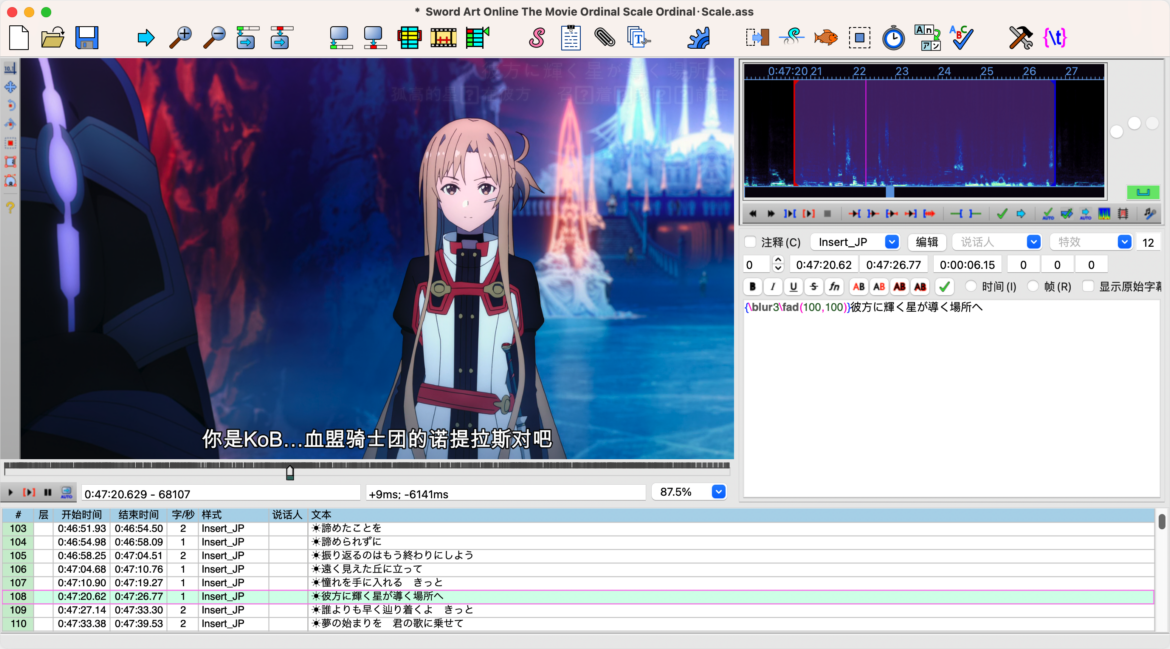Select subtitle row 106
Screen dimensions: 1170x649
578,569
